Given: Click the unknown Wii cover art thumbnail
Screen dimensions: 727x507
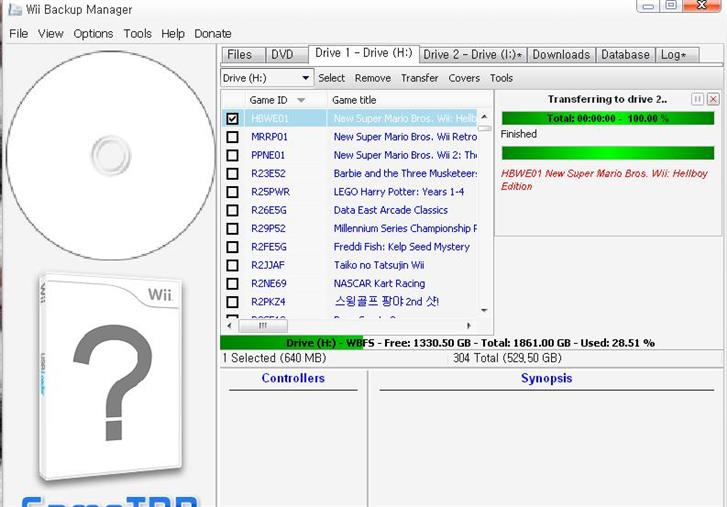Looking at the screenshot, I should tap(111, 380).
